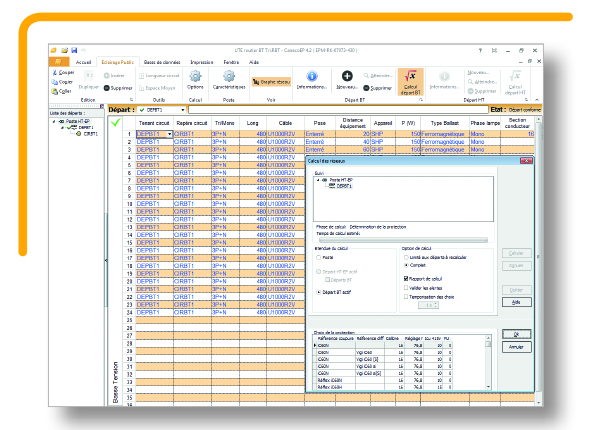The height and width of the screenshot is (430, 600).
Task: Click the Longueur circuit tool
Action: 159,76
